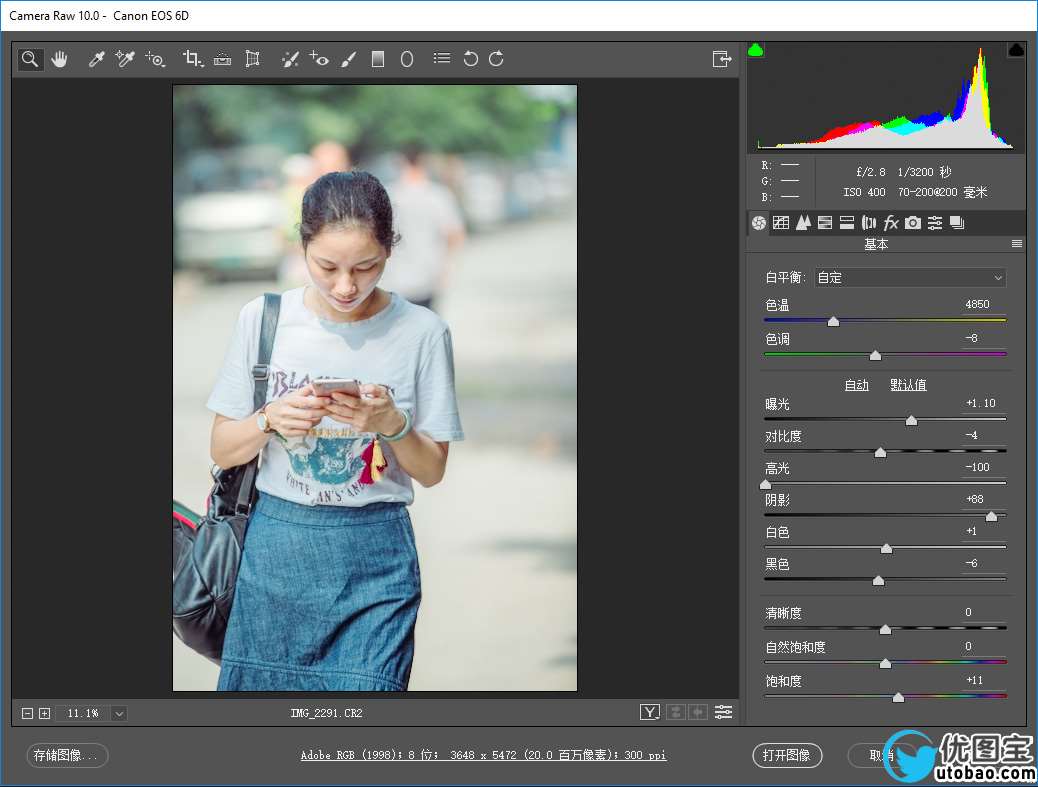Activate the Spot Removal tool
This screenshot has height=787, width=1038.
click(x=289, y=59)
